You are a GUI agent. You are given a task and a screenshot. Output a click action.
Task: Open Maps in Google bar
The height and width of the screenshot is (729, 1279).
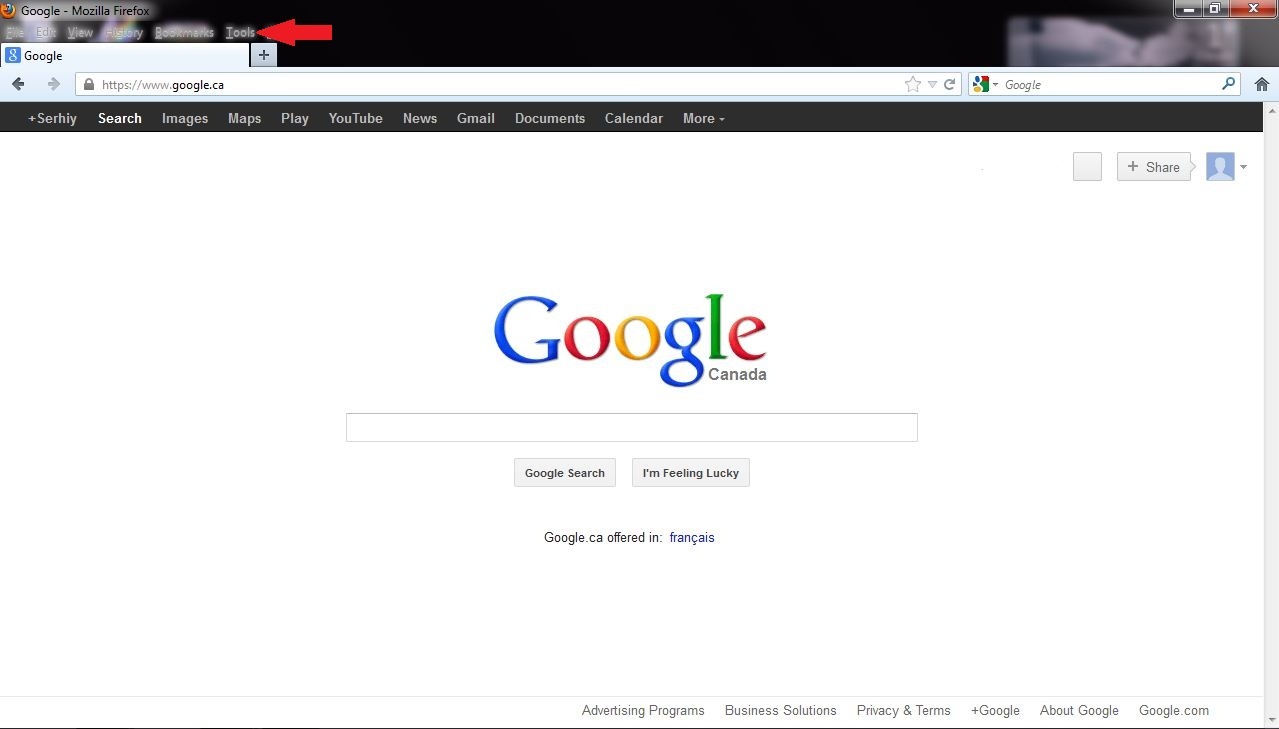tap(244, 118)
